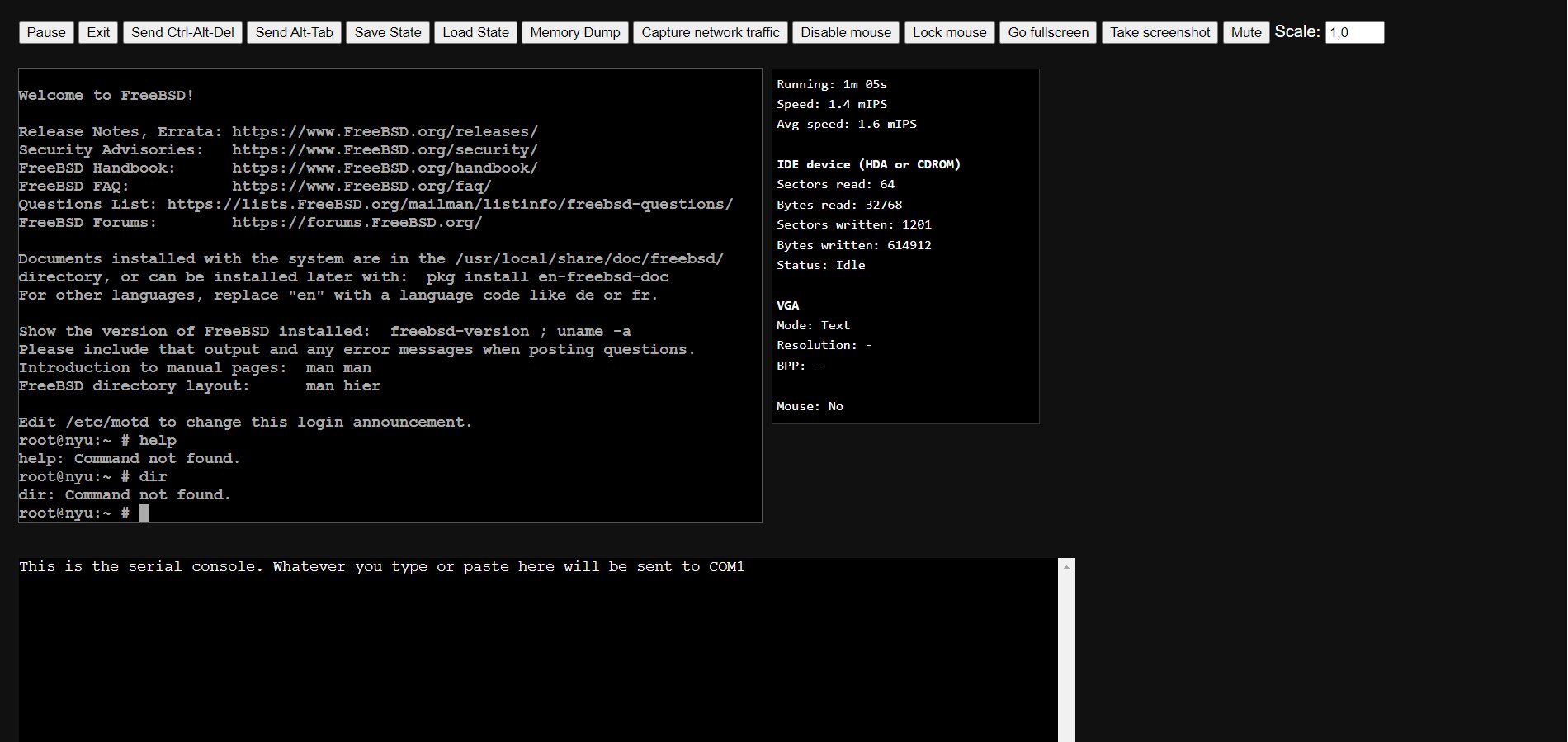This screenshot has width=1568, height=742.
Task: Click the https://www.FreeBSD.org/security/ text
Action: [x=385, y=150]
